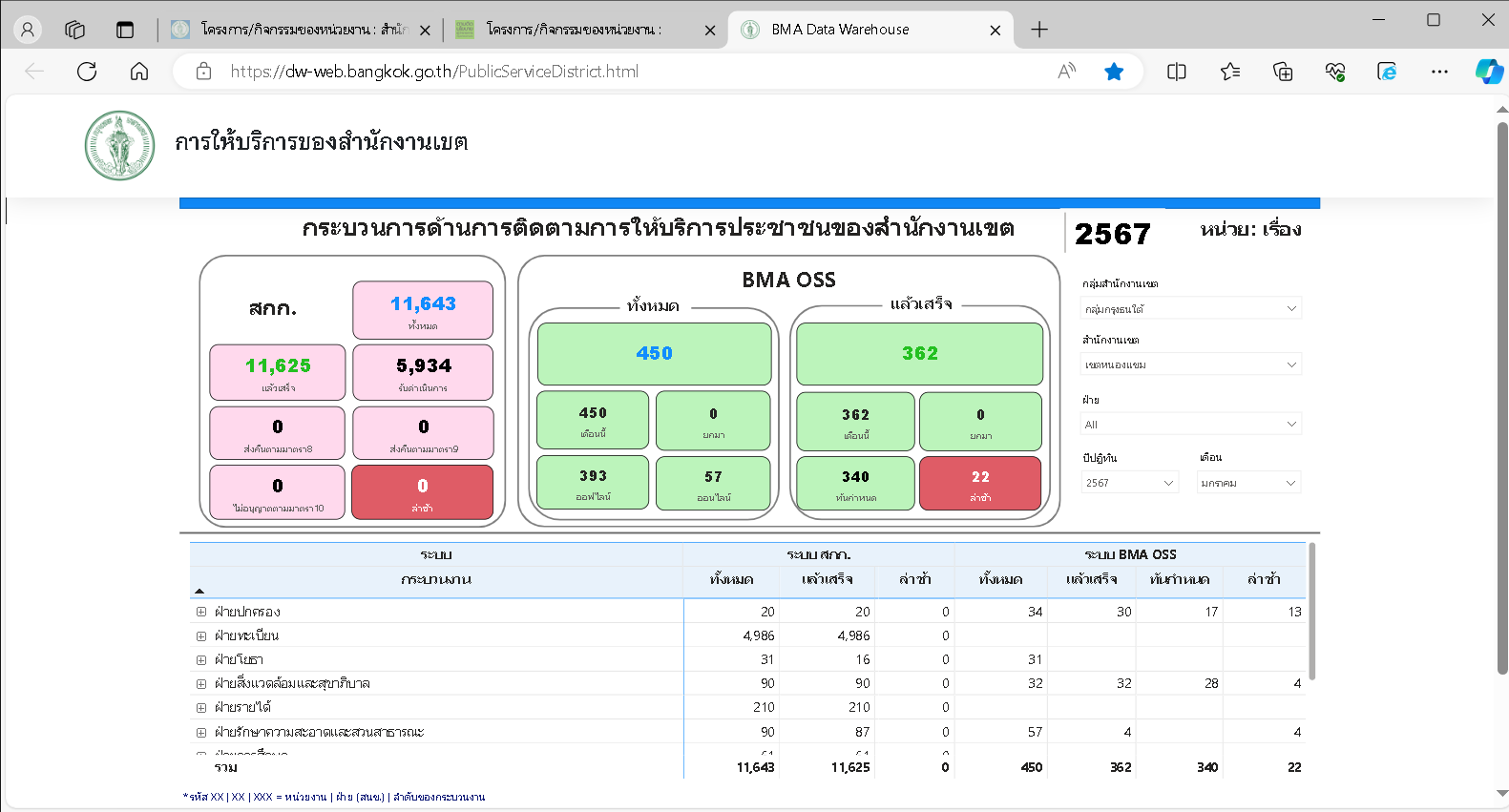Open the สำนักงานเขต dropdown
The width and height of the screenshot is (1509, 812).
click(x=1190, y=364)
